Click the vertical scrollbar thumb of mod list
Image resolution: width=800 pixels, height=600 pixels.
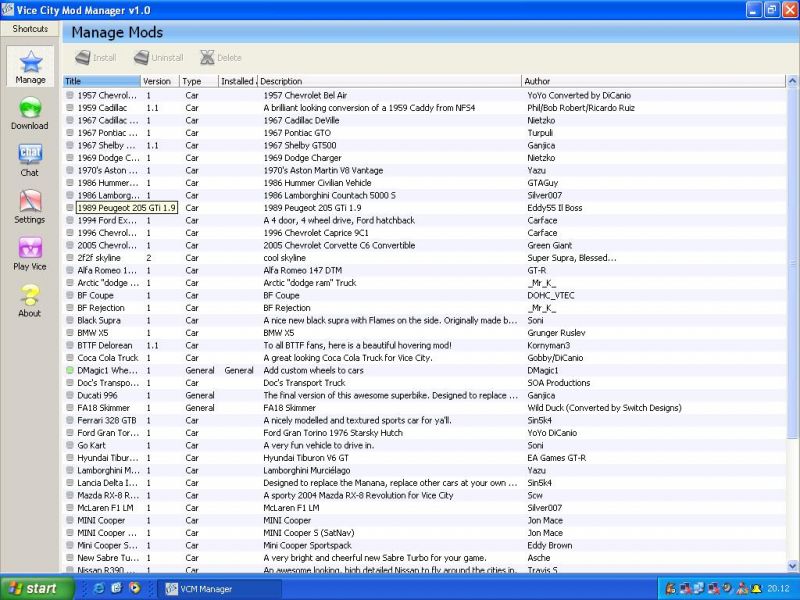(x=792, y=262)
